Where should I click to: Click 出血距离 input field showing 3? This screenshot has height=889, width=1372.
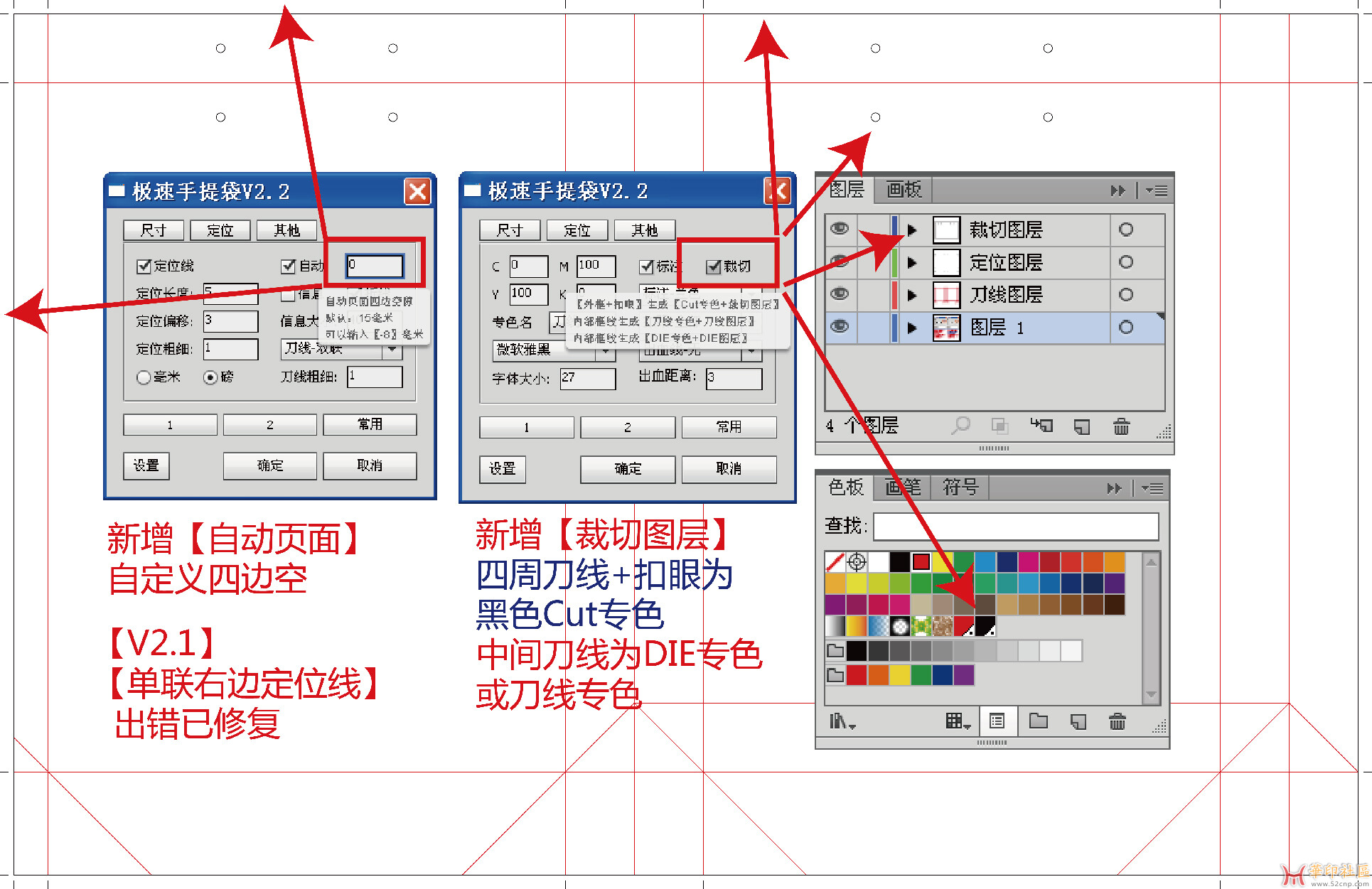point(734,379)
